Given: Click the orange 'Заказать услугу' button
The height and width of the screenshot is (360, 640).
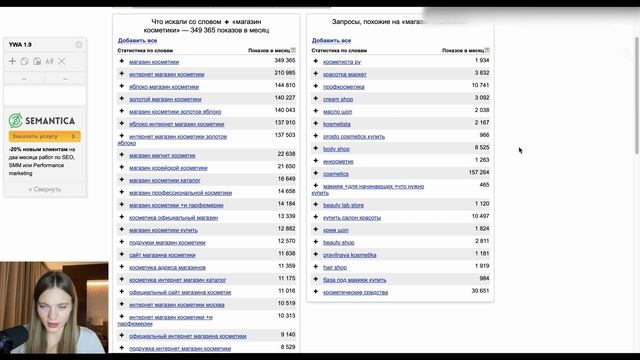Looking at the screenshot, I should [44, 136].
